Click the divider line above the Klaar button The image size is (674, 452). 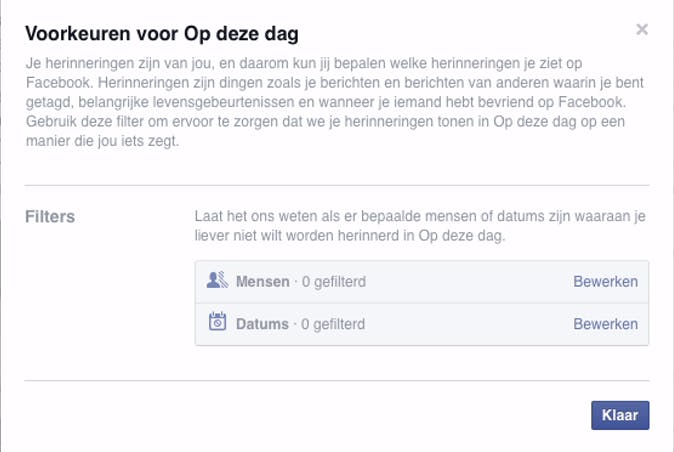(x=337, y=380)
